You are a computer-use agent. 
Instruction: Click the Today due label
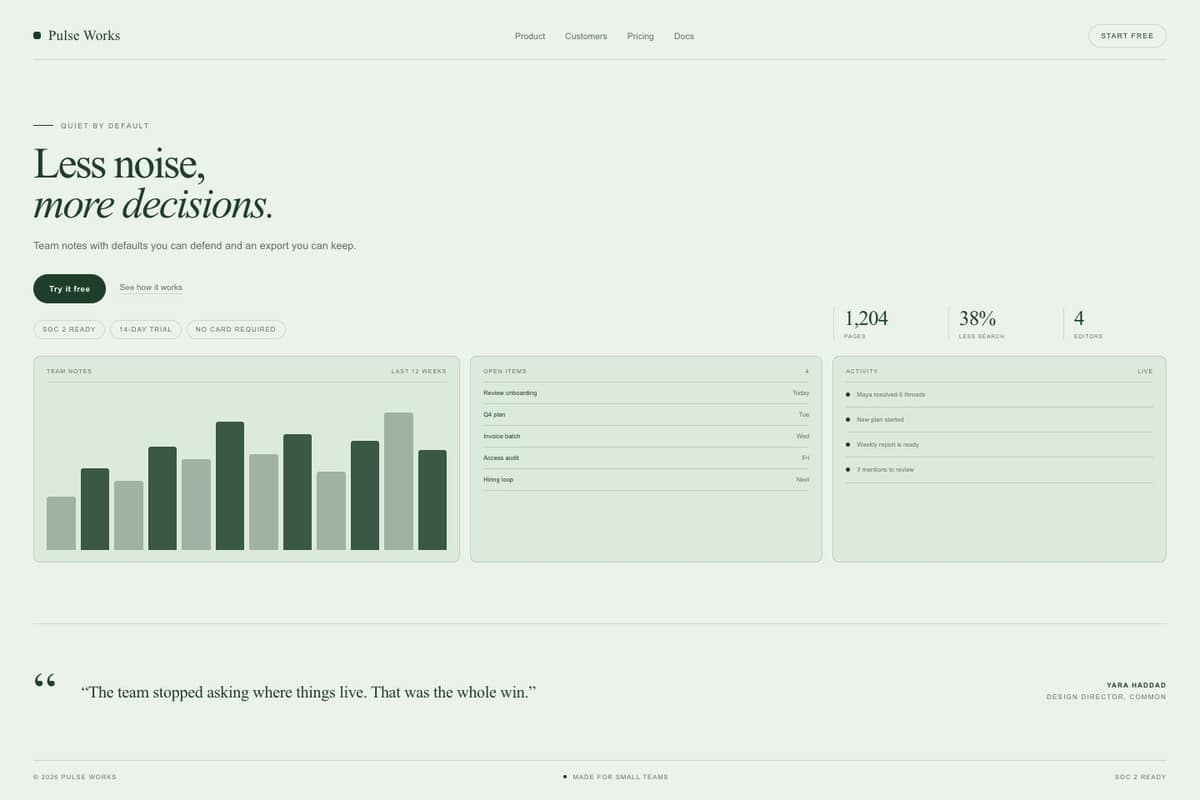click(801, 393)
